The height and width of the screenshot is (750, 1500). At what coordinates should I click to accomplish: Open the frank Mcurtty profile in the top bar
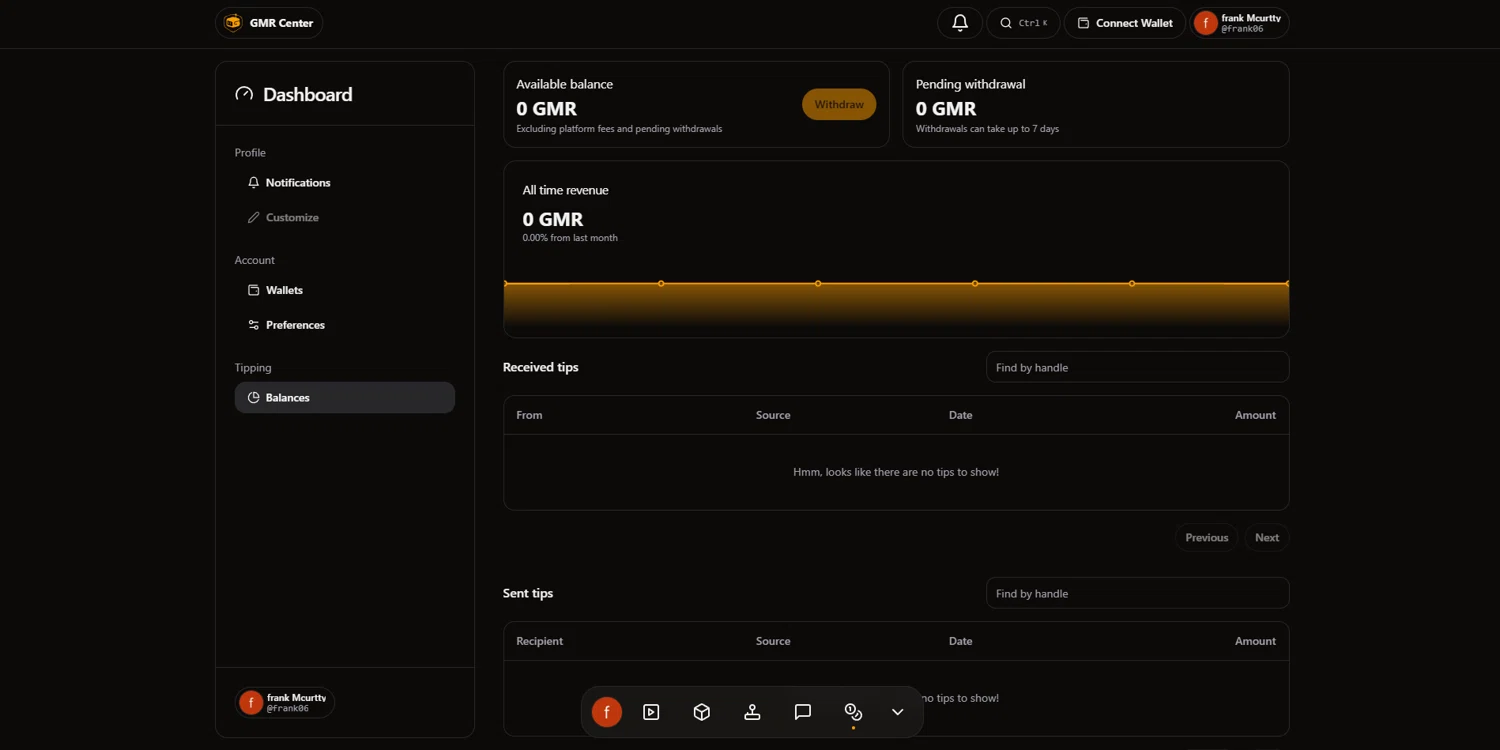[1240, 23]
